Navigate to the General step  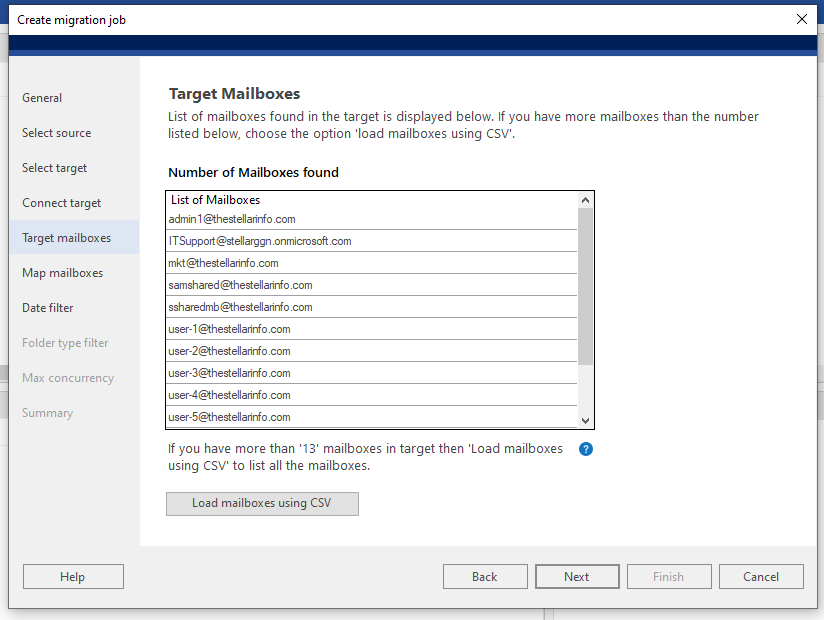pyautogui.click(x=42, y=97)
